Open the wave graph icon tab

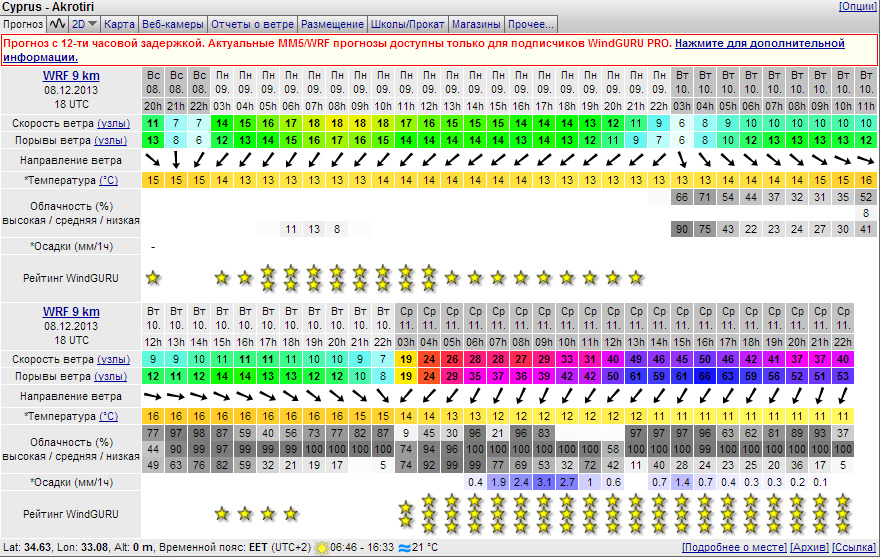coord(58,24)
